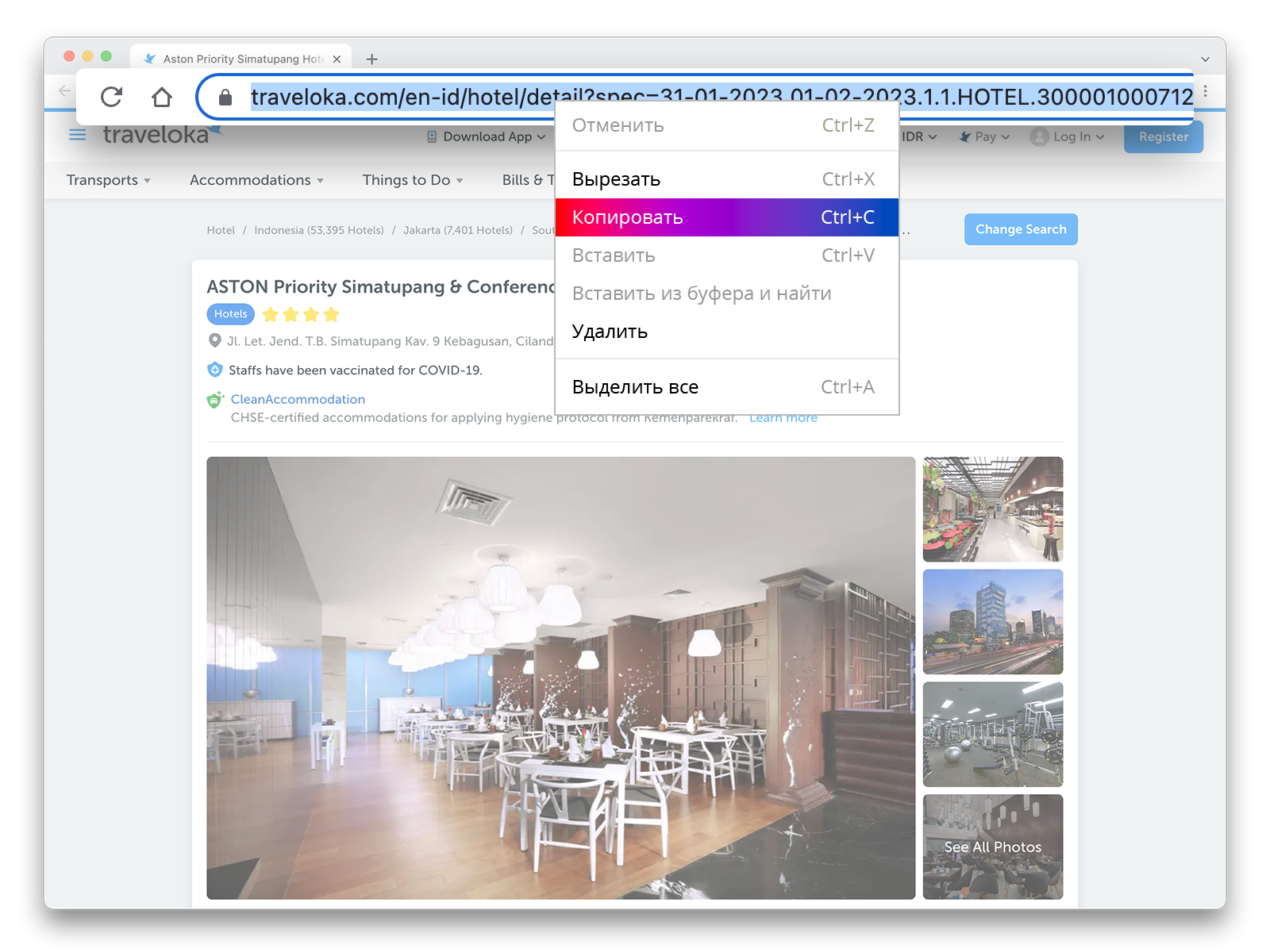Screen dimensions: 1270x952
Task: Open the Log In dropdown
Action: (x=1068, y=136)
